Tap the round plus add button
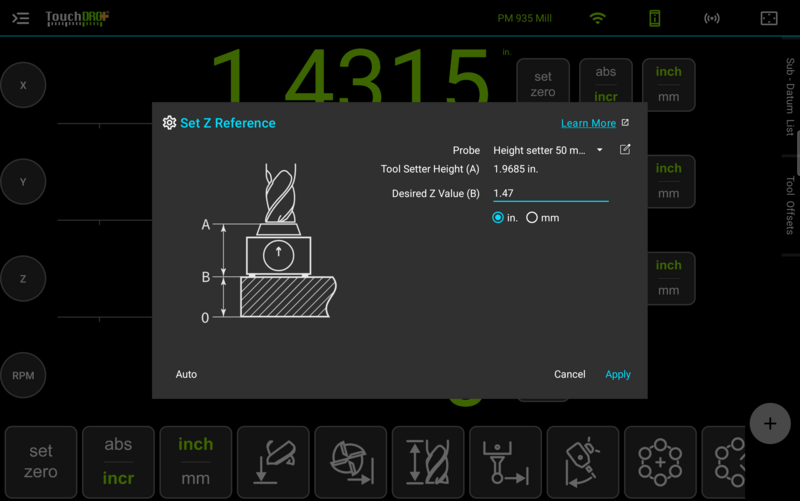The image size is (800, 501). pyautogui.click(x=770, y=423)
